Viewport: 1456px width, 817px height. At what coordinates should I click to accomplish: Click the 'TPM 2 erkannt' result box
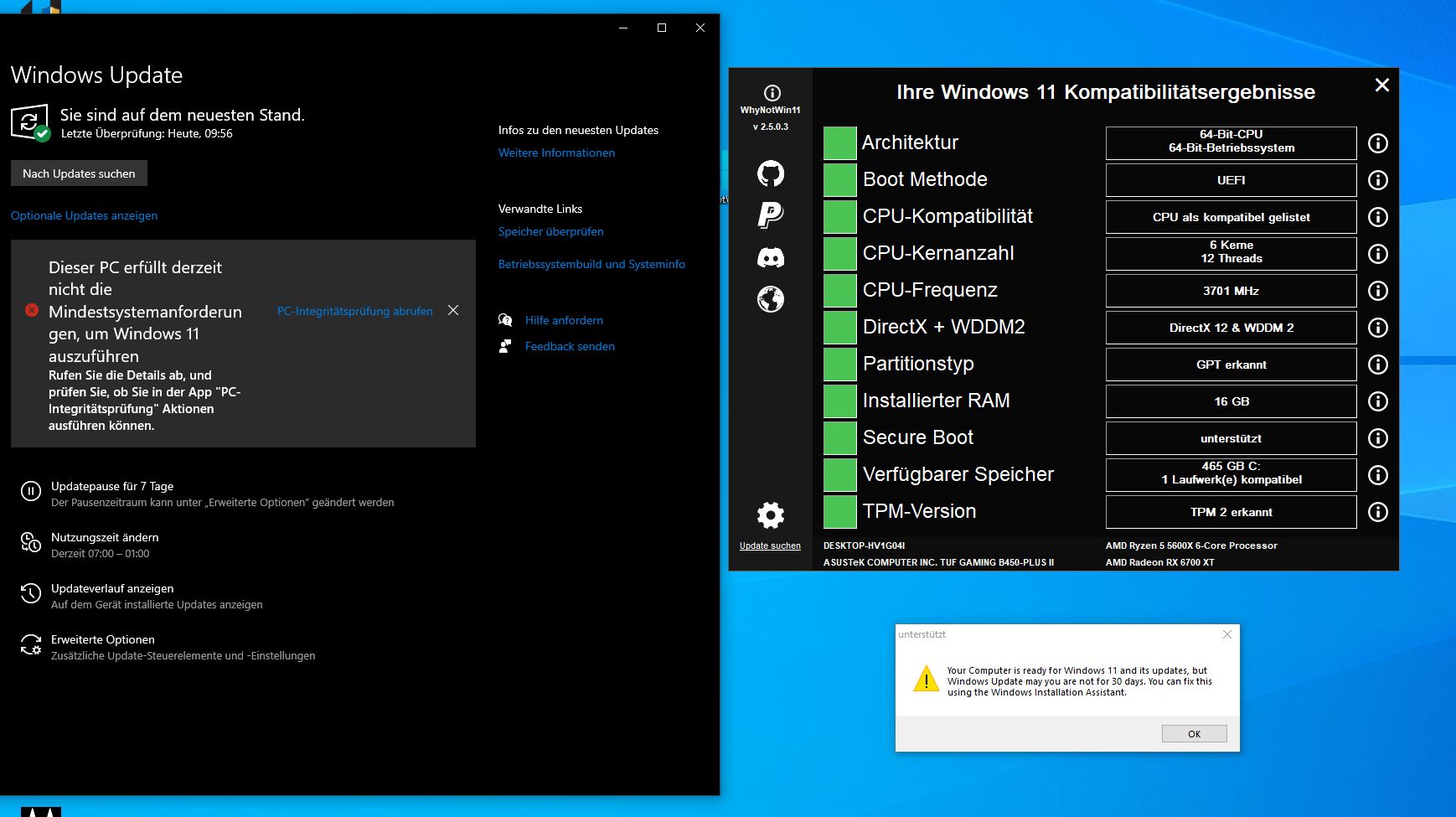coord(1231,512)
